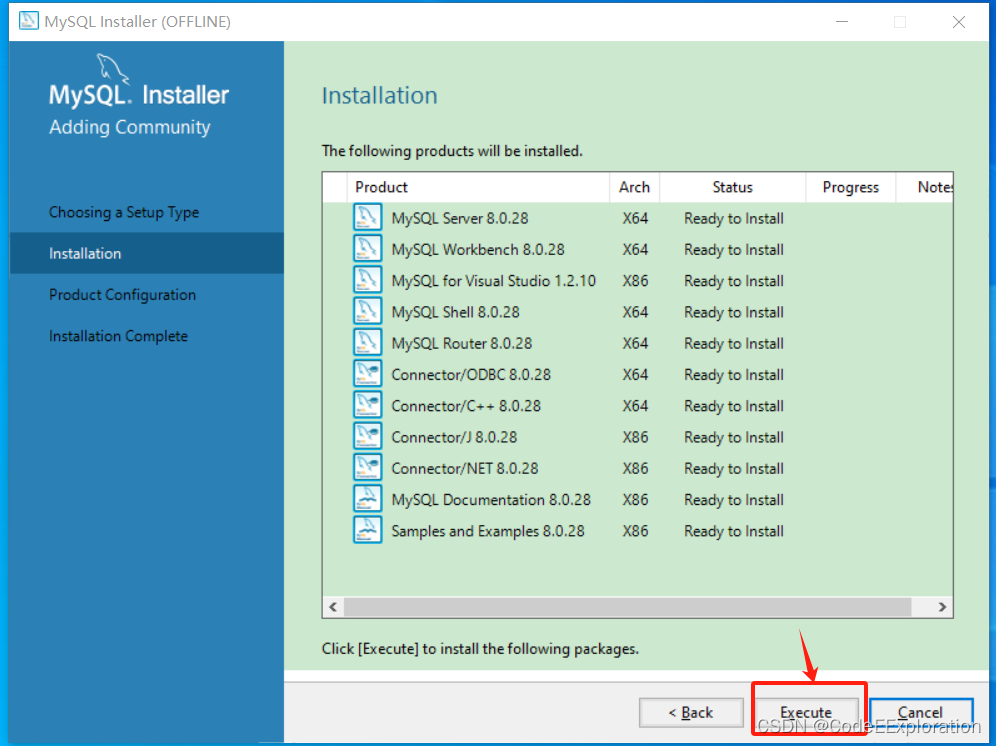The width and height of the screenshot is (996, 746).
Task: Click the Installation page heading
Action: pyautogui.click(x=379, y=95)
